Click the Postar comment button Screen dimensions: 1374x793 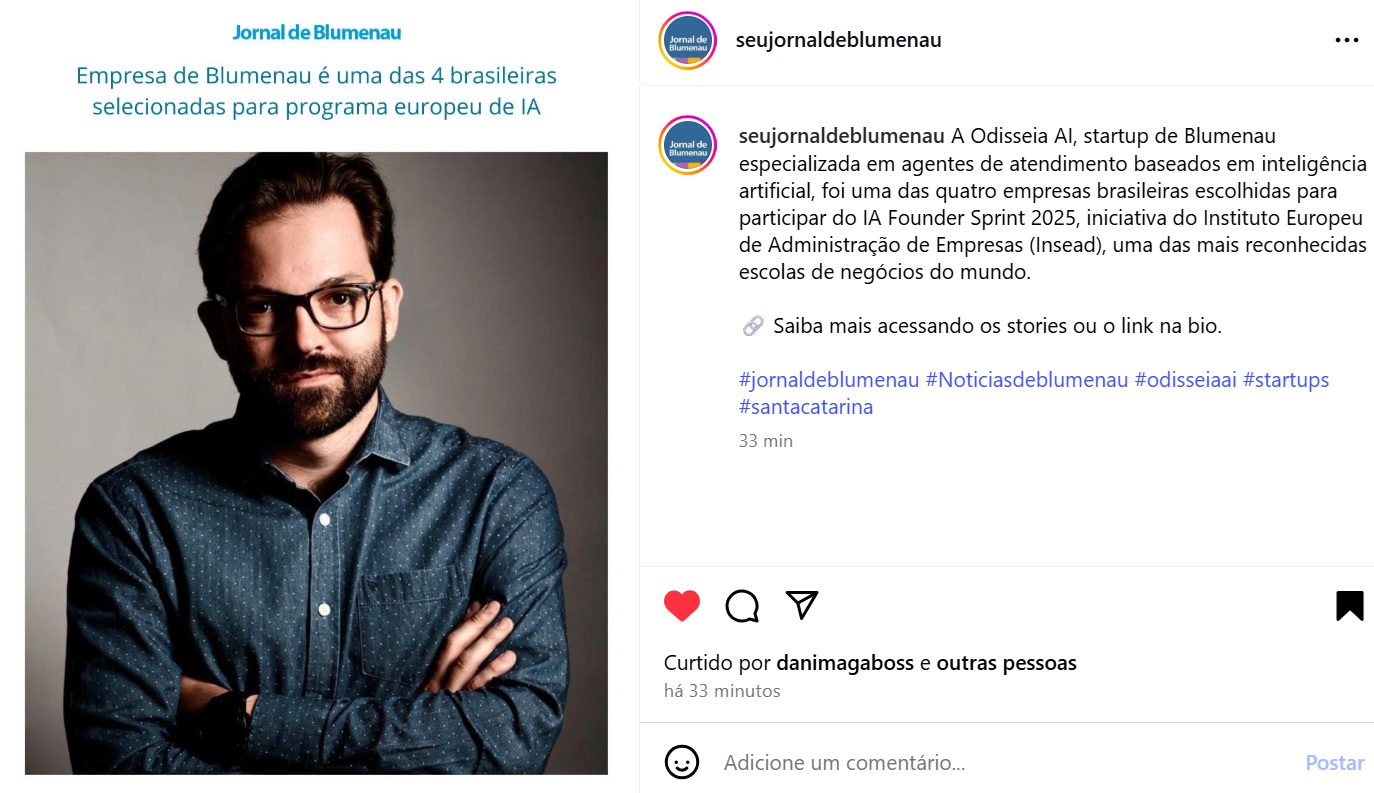tap(1335, 763)
